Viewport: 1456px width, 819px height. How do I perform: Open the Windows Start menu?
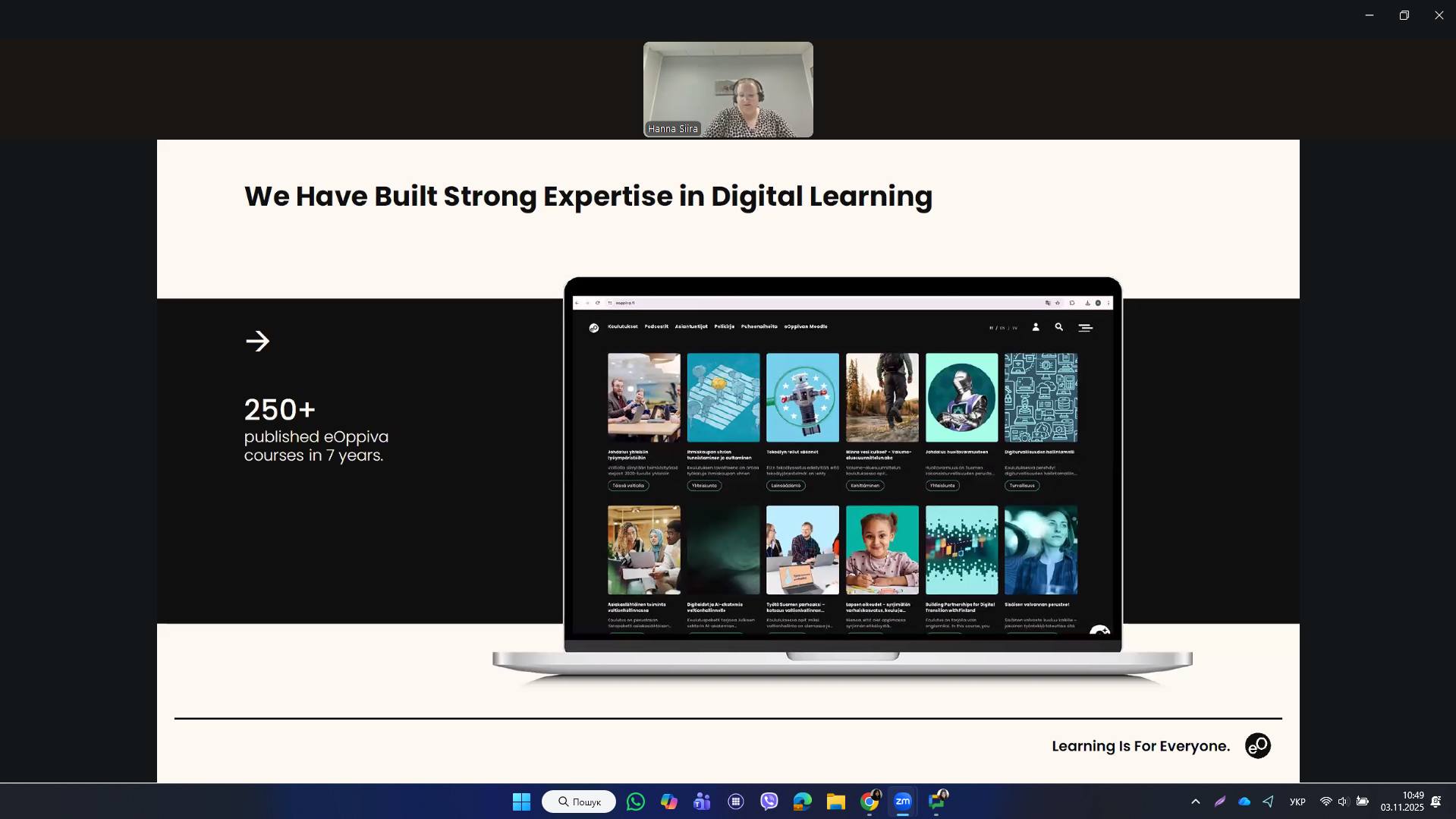[521, 802]
